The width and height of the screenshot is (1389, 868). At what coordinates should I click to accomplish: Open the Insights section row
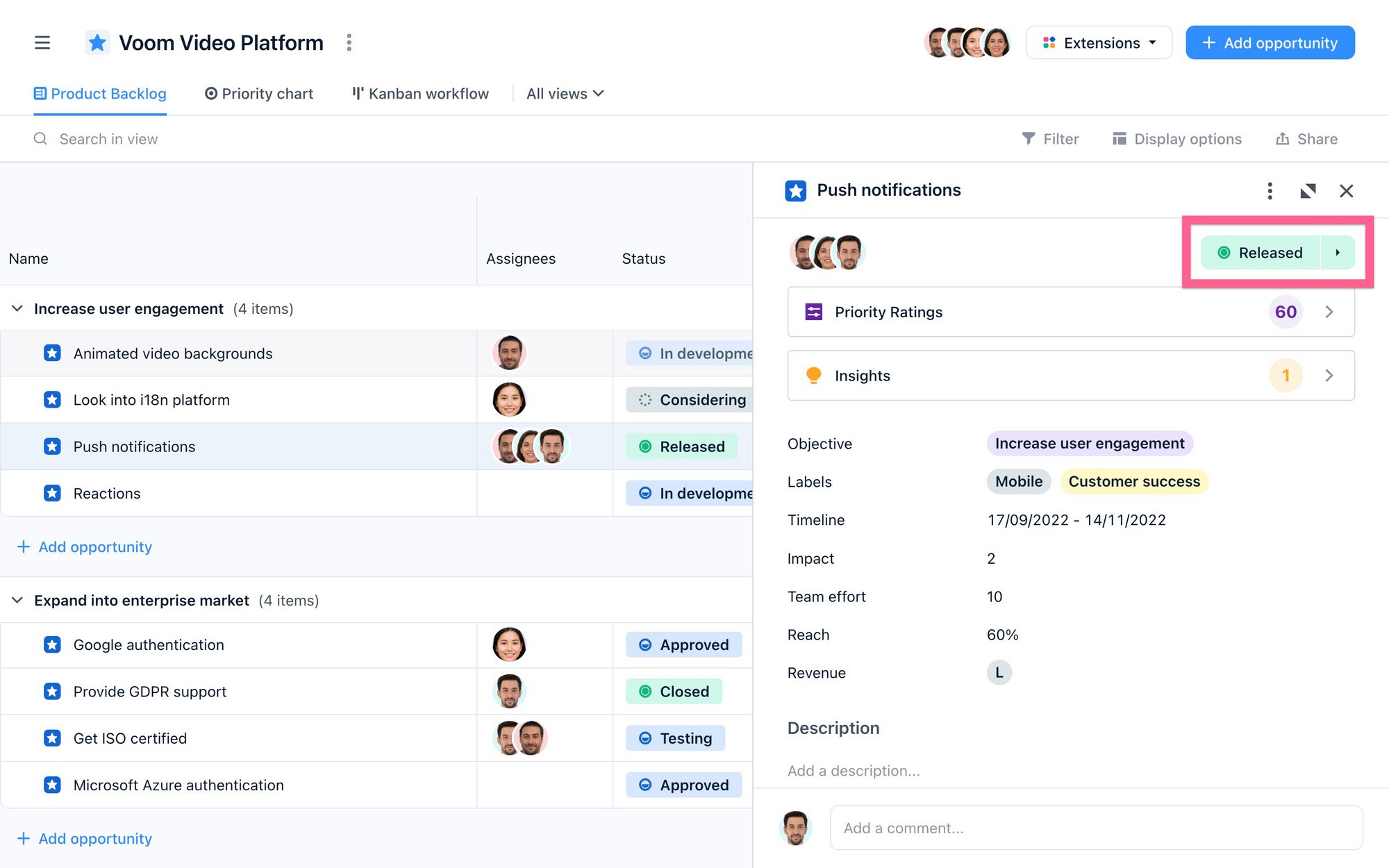[x=1070, y=376]
